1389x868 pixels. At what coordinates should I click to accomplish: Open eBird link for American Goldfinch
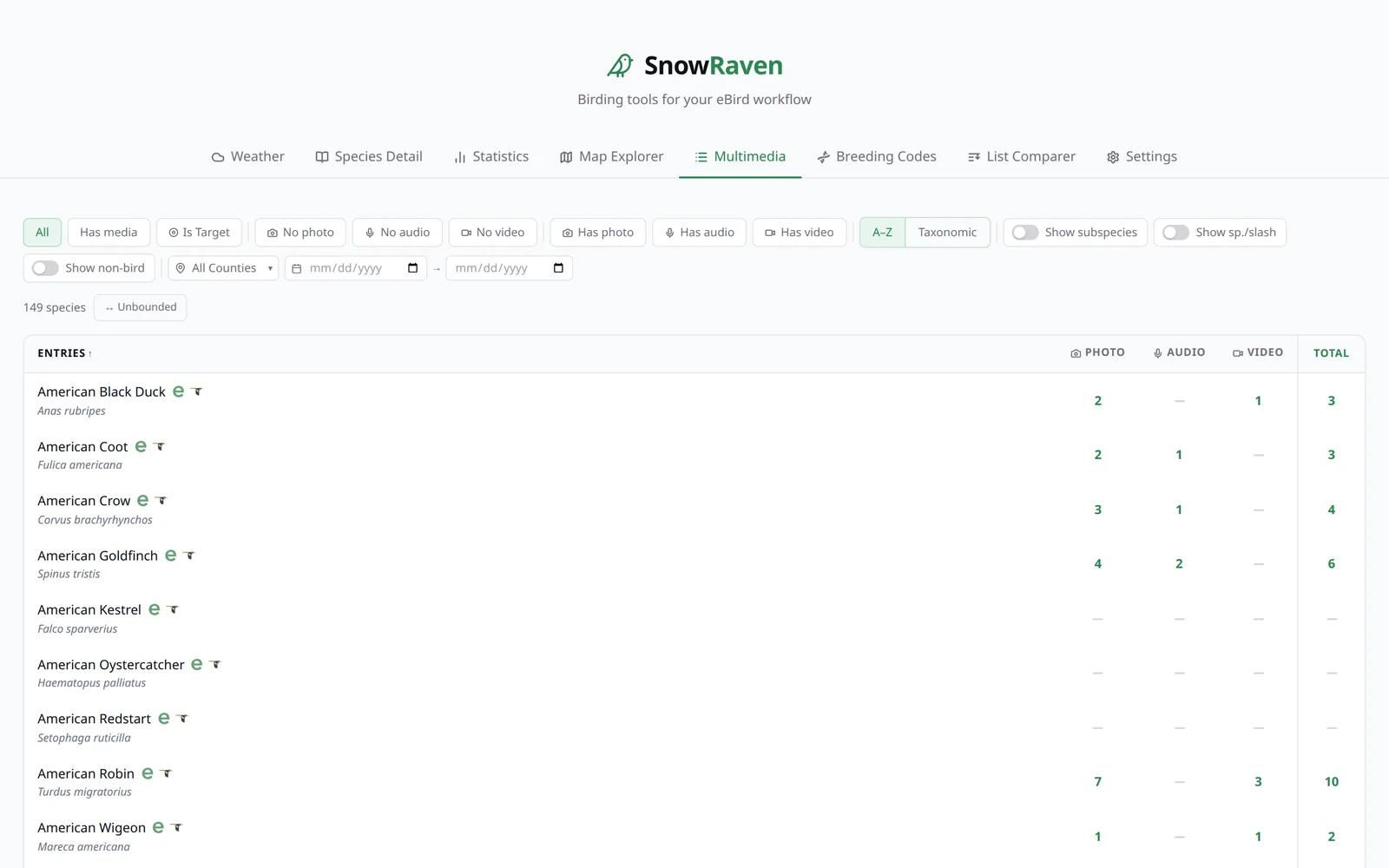pyautogui.click(x=171, y=556)
